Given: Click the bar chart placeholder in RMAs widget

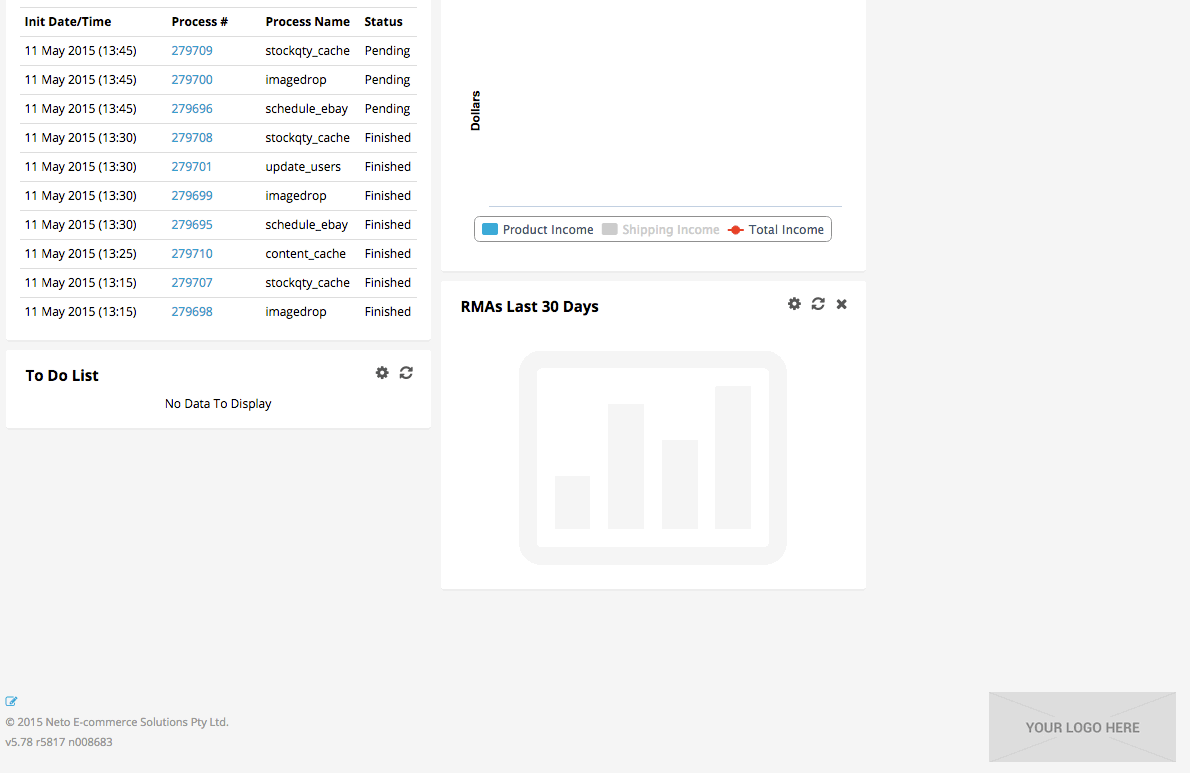Looking at the screenshot, I should [653, 457].
